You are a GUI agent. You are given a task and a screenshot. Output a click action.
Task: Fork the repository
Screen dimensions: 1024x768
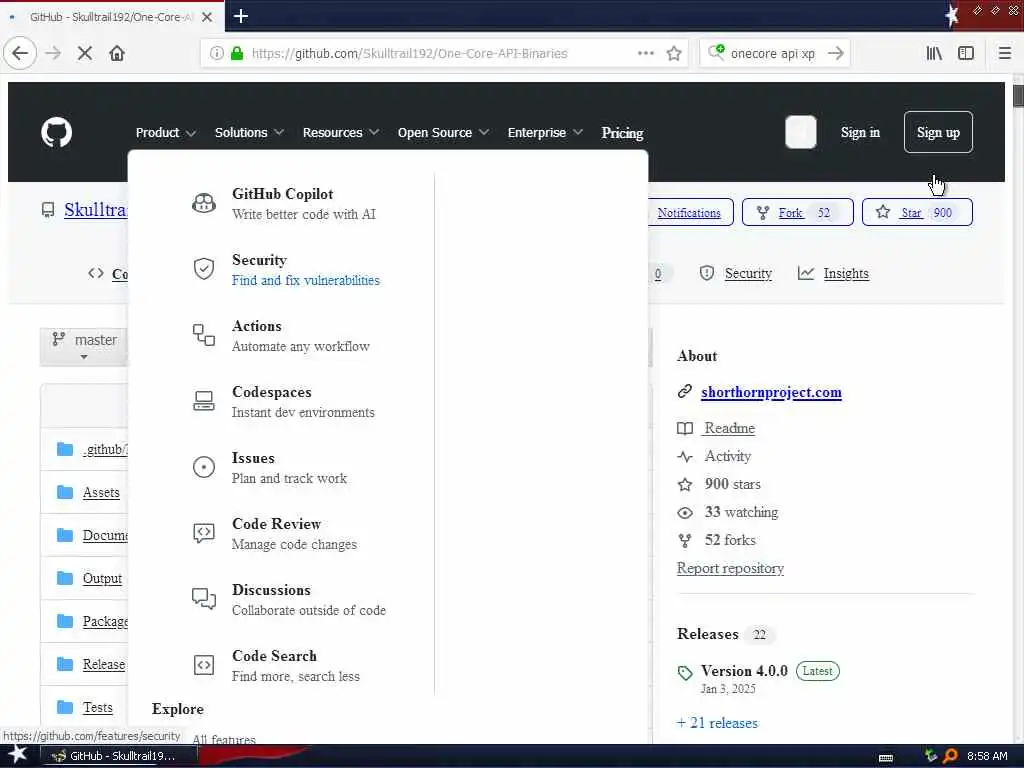(x=797, y=212)
